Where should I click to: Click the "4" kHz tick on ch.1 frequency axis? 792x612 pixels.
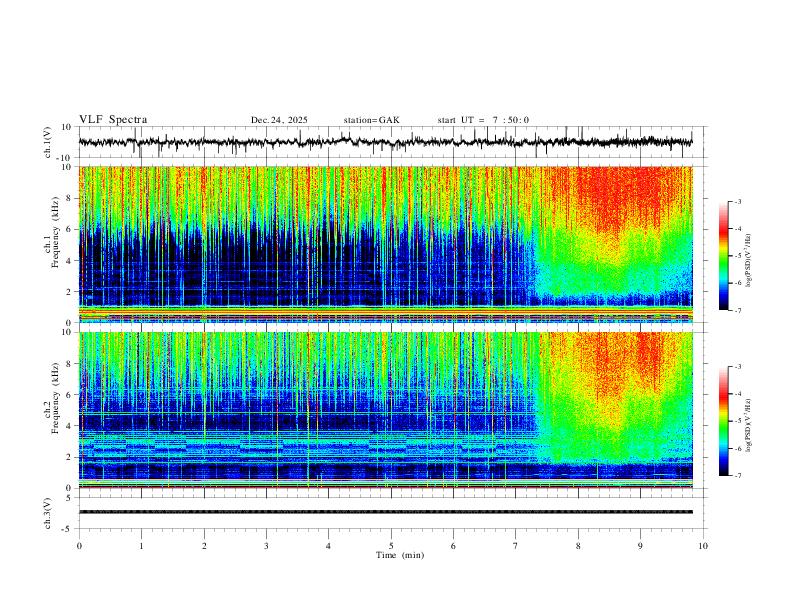[x=69, y=261]
